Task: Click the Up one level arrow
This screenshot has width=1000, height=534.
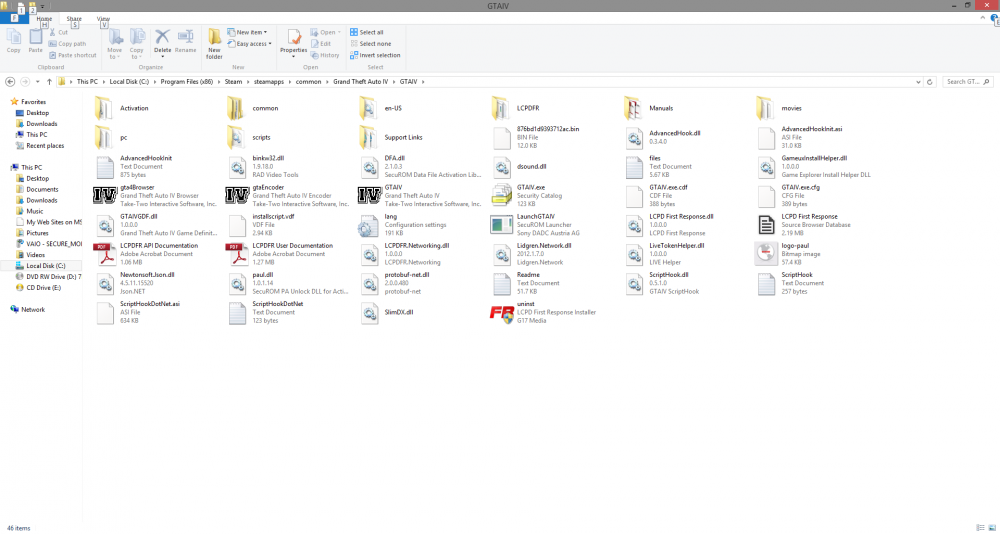Action: pos(49,82)
